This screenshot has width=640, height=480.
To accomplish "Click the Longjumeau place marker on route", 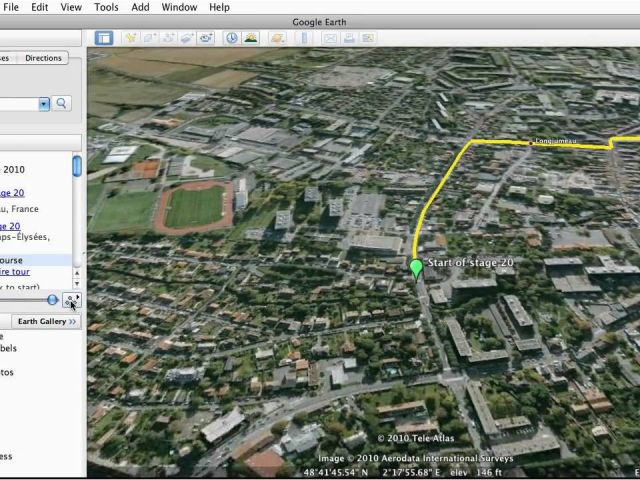I will tap(531, 143).
